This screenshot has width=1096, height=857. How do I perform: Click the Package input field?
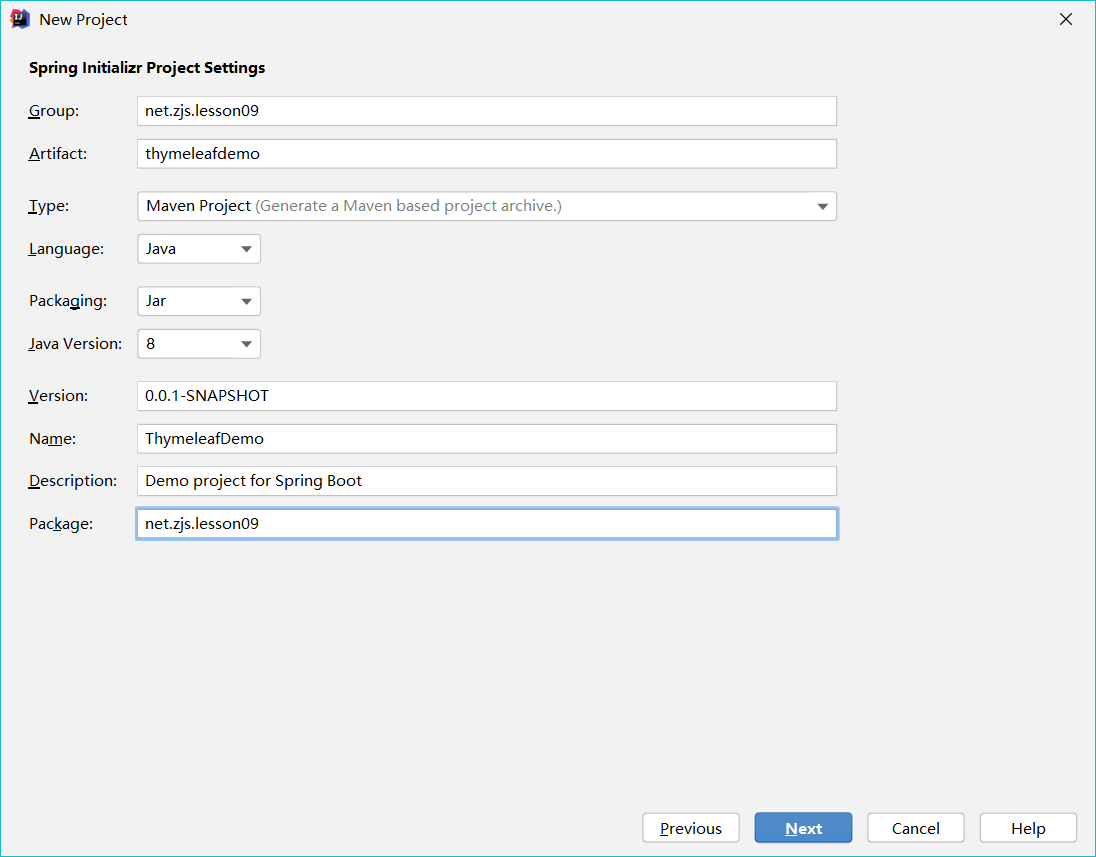point(486,524)
